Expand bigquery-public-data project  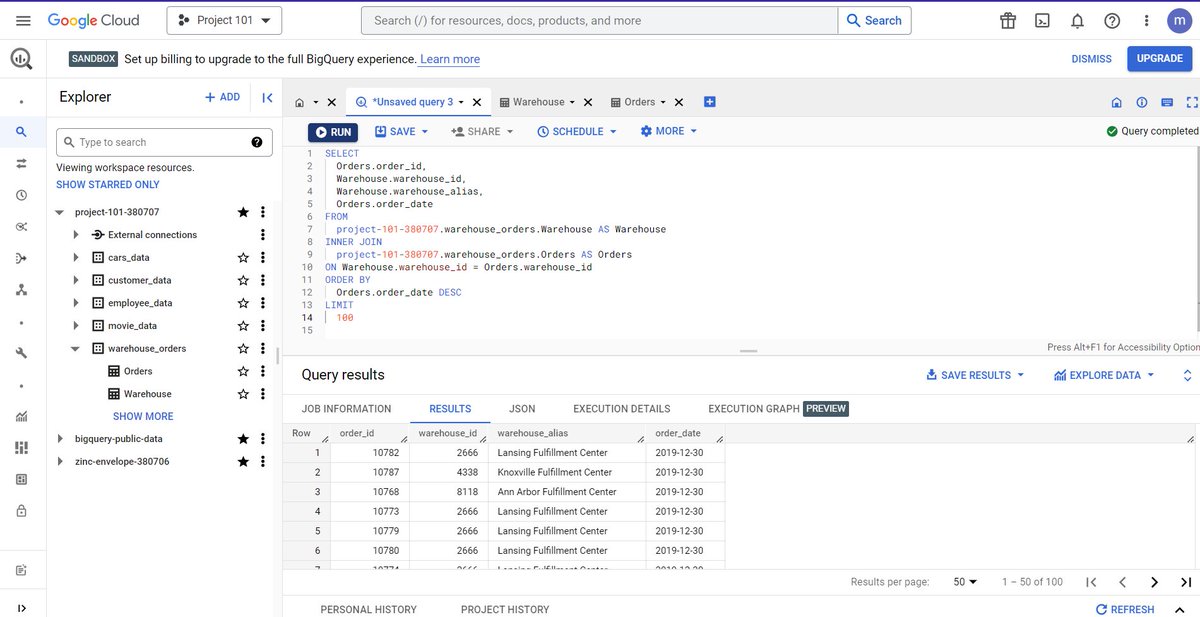tap(60, 439)
